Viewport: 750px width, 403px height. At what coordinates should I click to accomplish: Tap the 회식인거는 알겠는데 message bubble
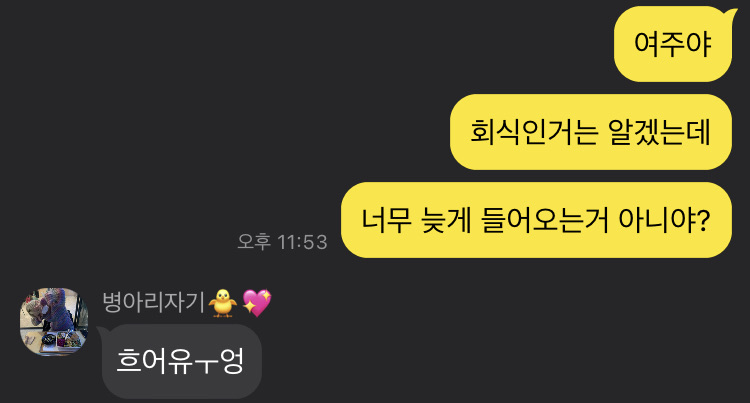pyautogui.click(x=591, y=132)
